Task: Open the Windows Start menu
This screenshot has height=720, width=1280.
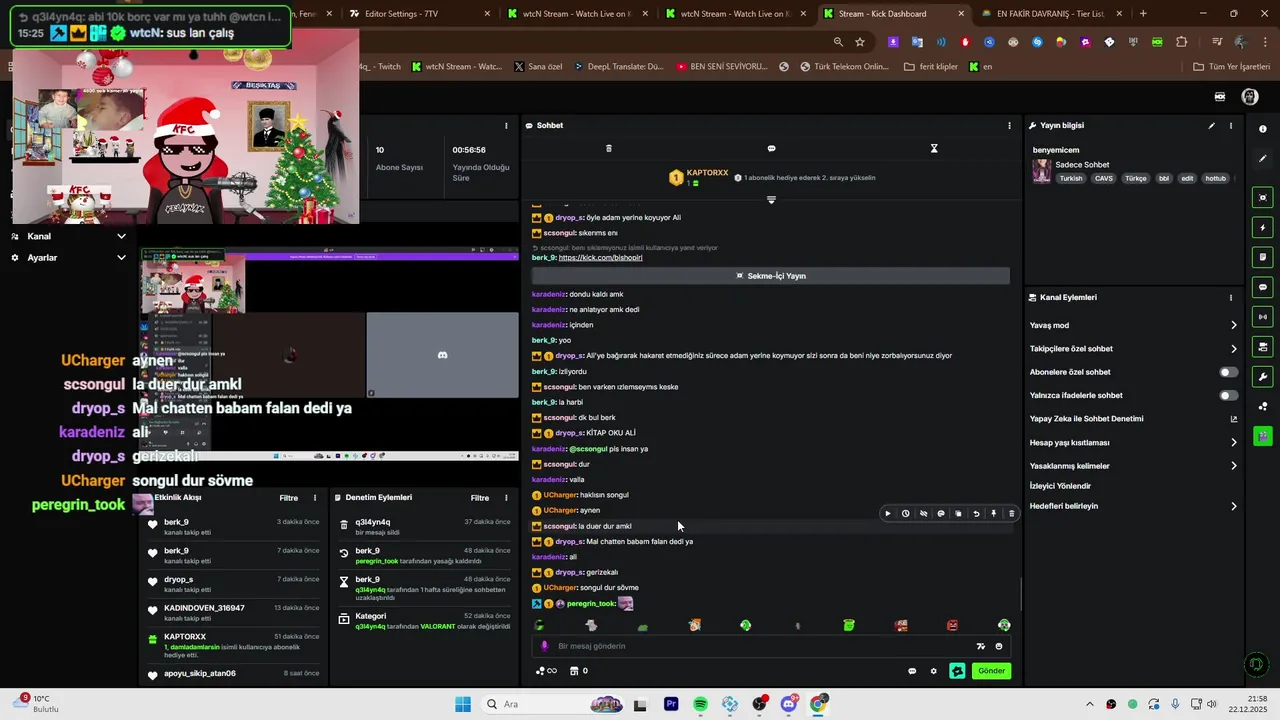Action: [463, 705]
